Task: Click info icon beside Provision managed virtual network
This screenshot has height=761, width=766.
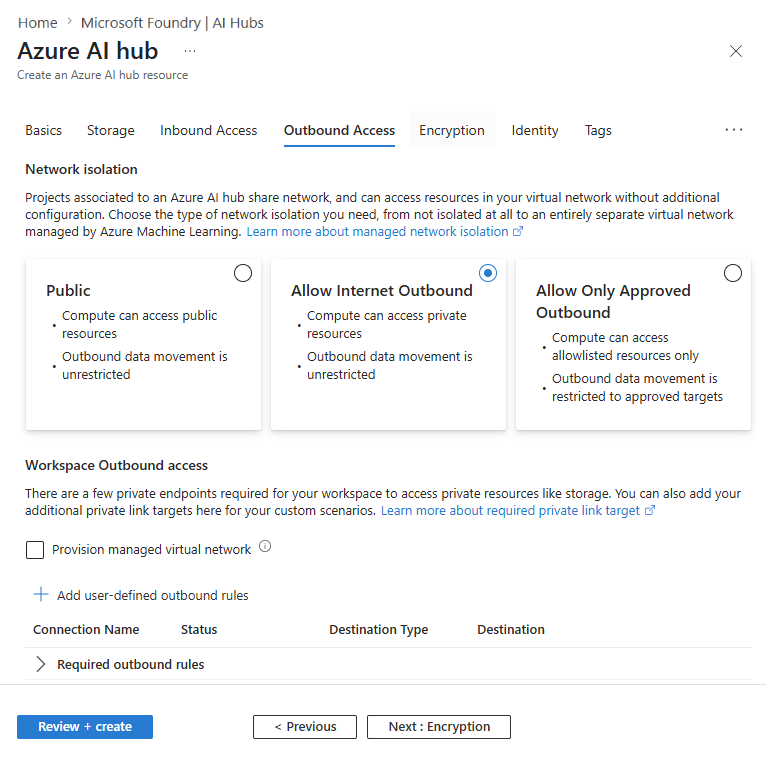Action: [x=265, y=547]
